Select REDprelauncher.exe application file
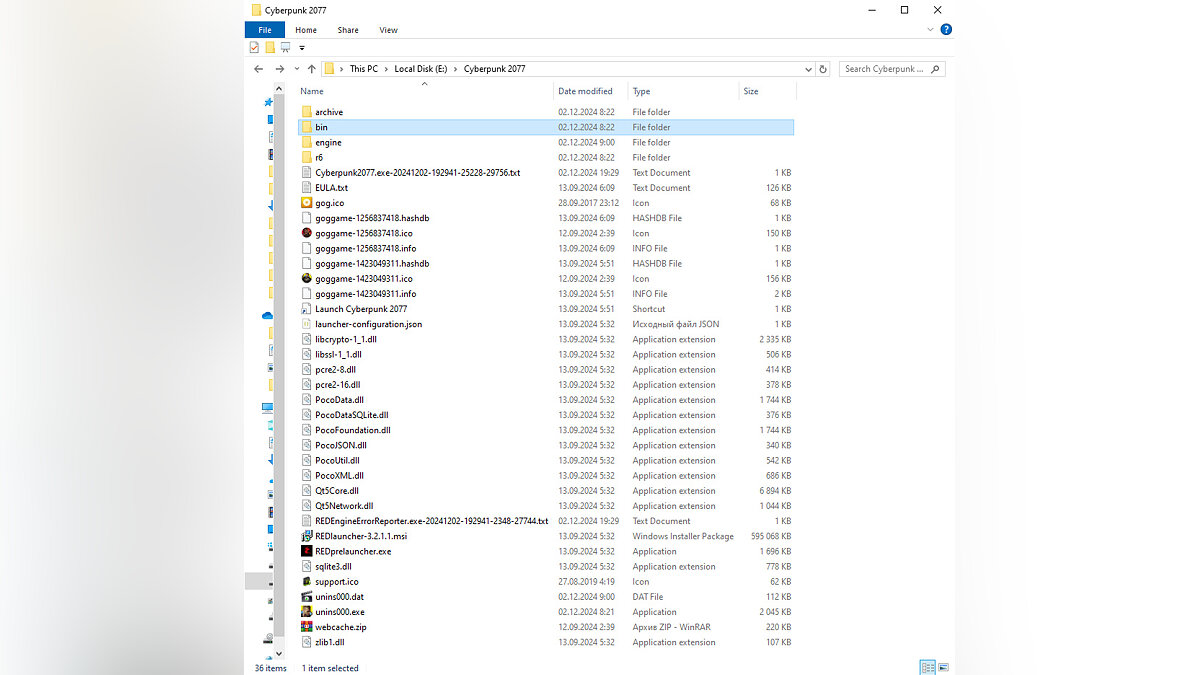 coord(352,551)
